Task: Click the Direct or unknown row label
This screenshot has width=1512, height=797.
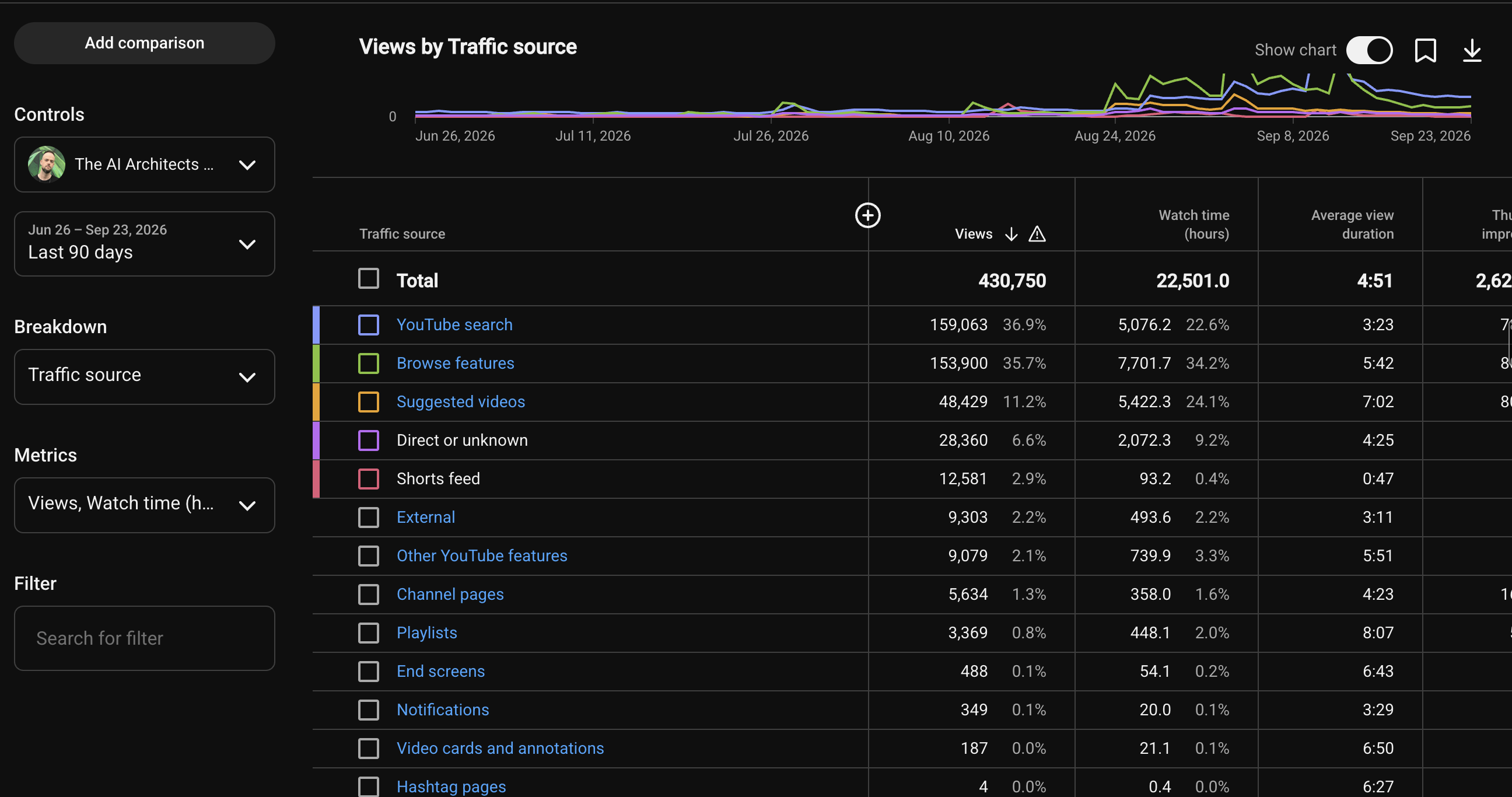Action: pos(462,440)
